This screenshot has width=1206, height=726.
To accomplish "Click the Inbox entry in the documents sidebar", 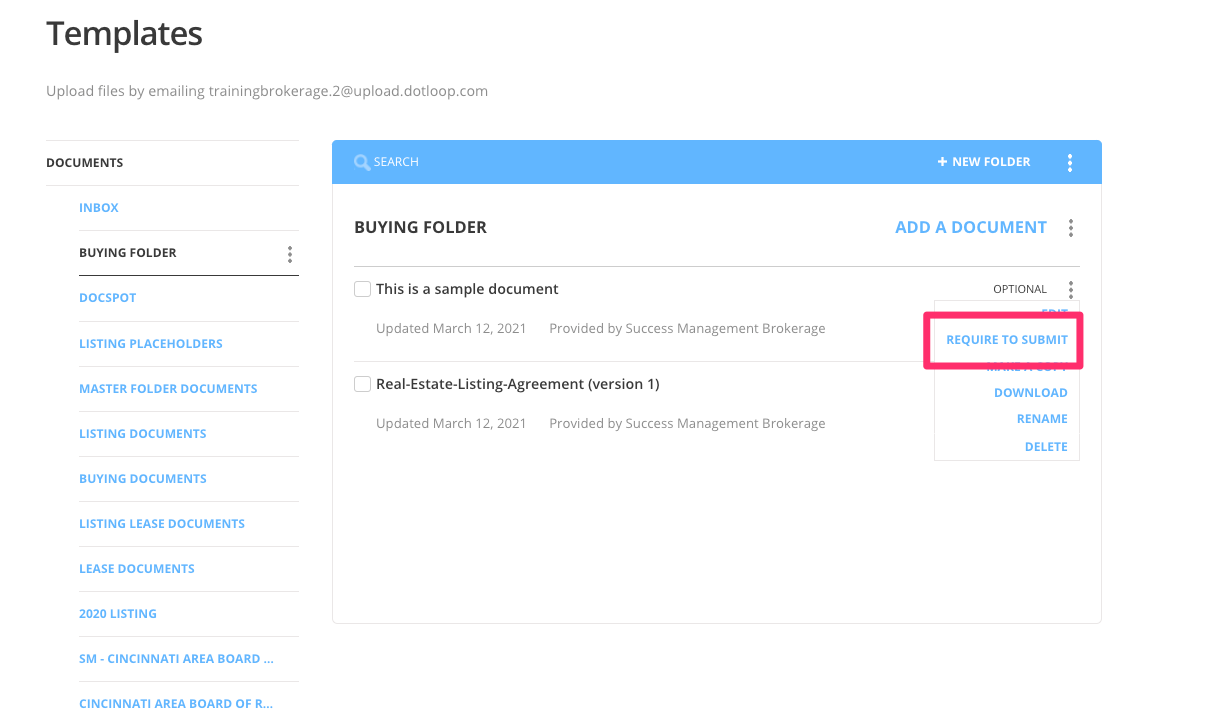I will [x=99, y=207].
